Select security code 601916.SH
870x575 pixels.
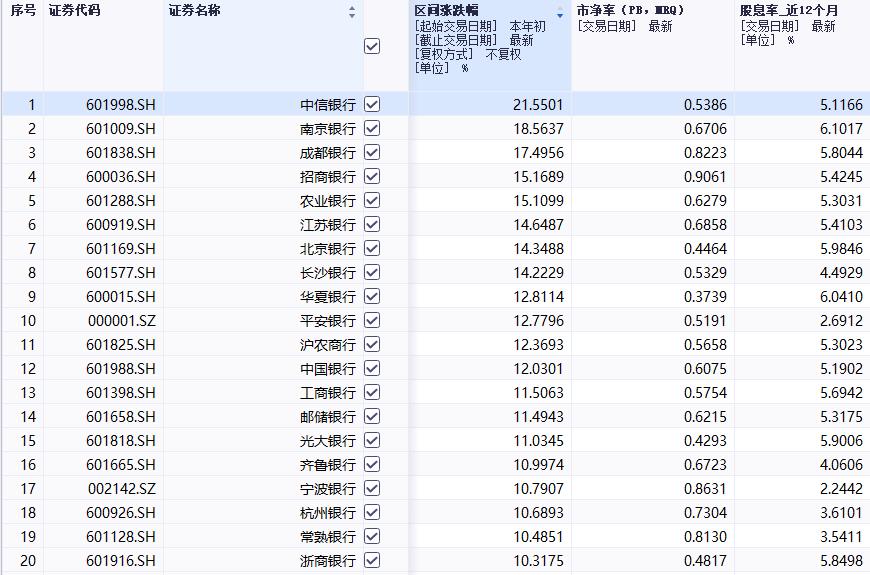[120, 561]
